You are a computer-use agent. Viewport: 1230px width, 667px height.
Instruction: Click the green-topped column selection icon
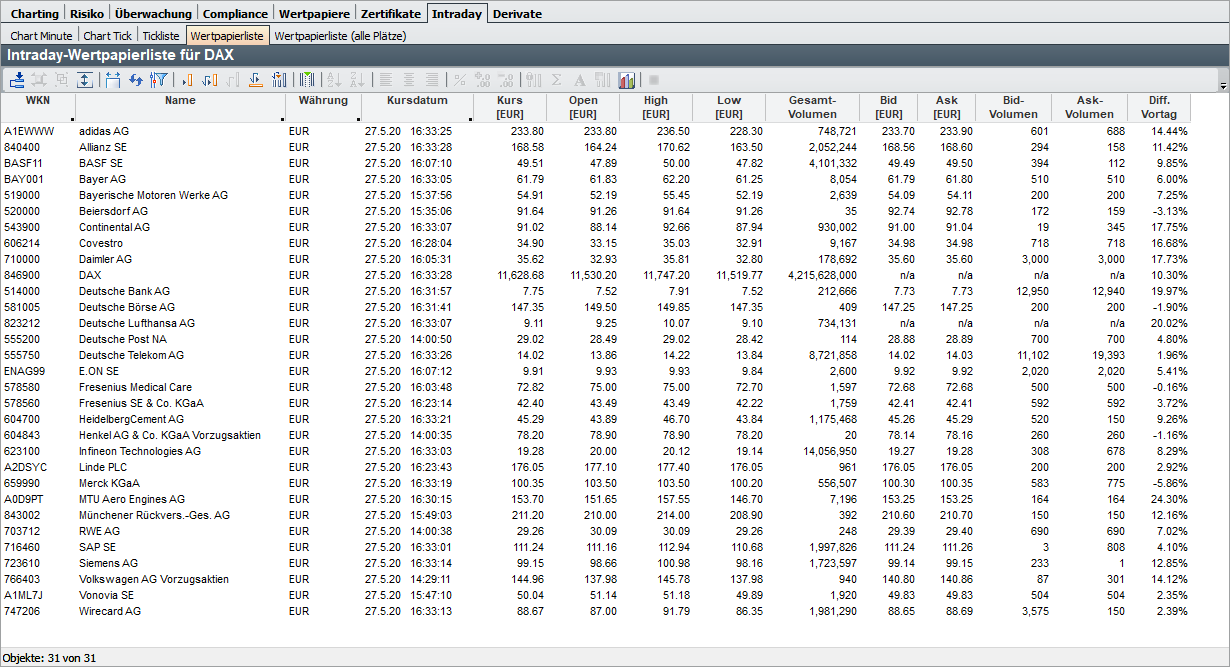306,80
